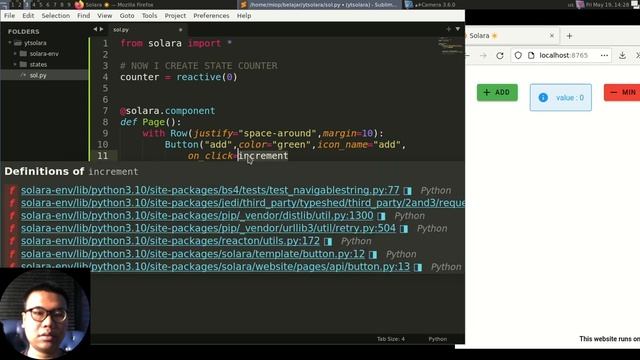Click the localhost:8765 address field
The image size is (640, 360).
coord(564,56)
